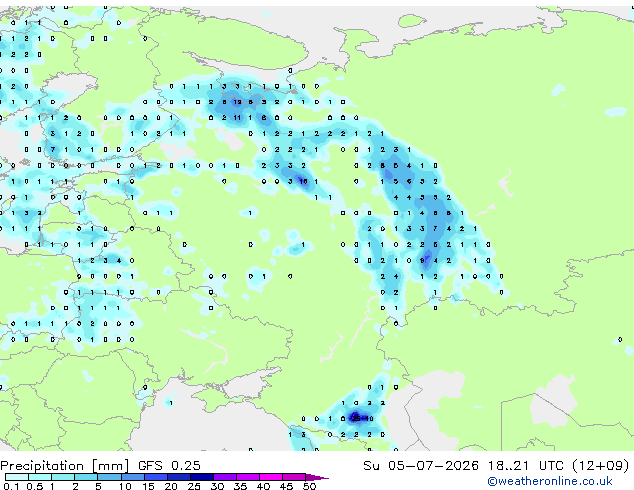Image resolution: width=634 pixels, height=490 pixels.
Task: Click the 40–45 mm magenta legend box
Action: tap(271, 477)
